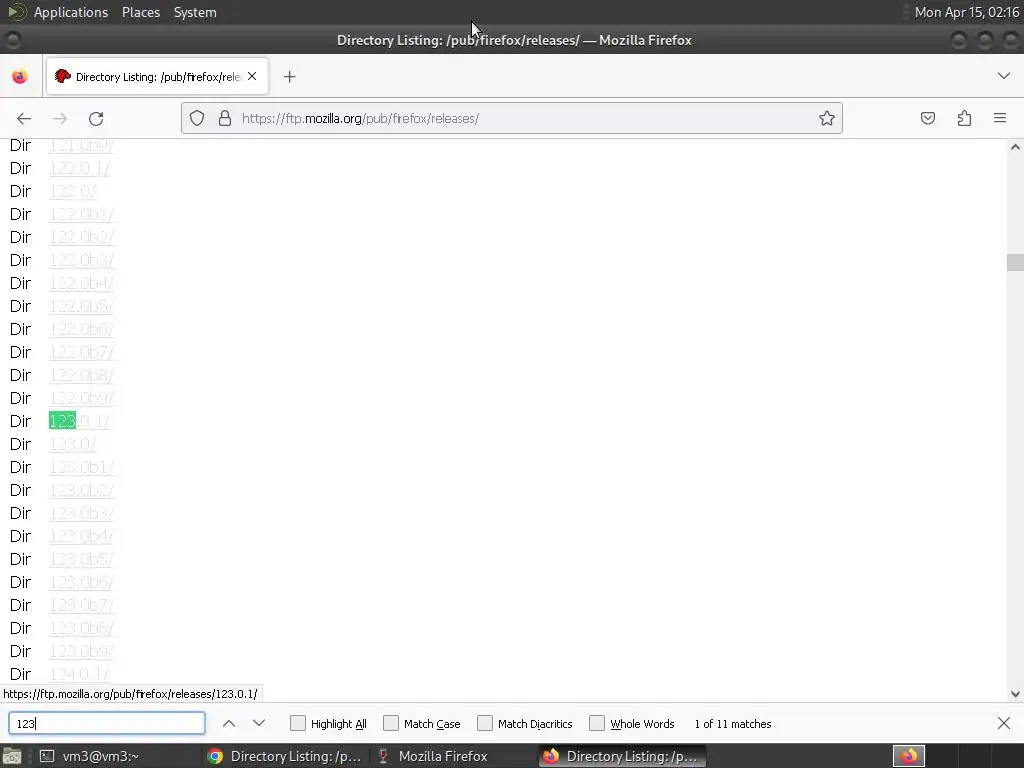Jump to previous find match

[x=229, y=724]
